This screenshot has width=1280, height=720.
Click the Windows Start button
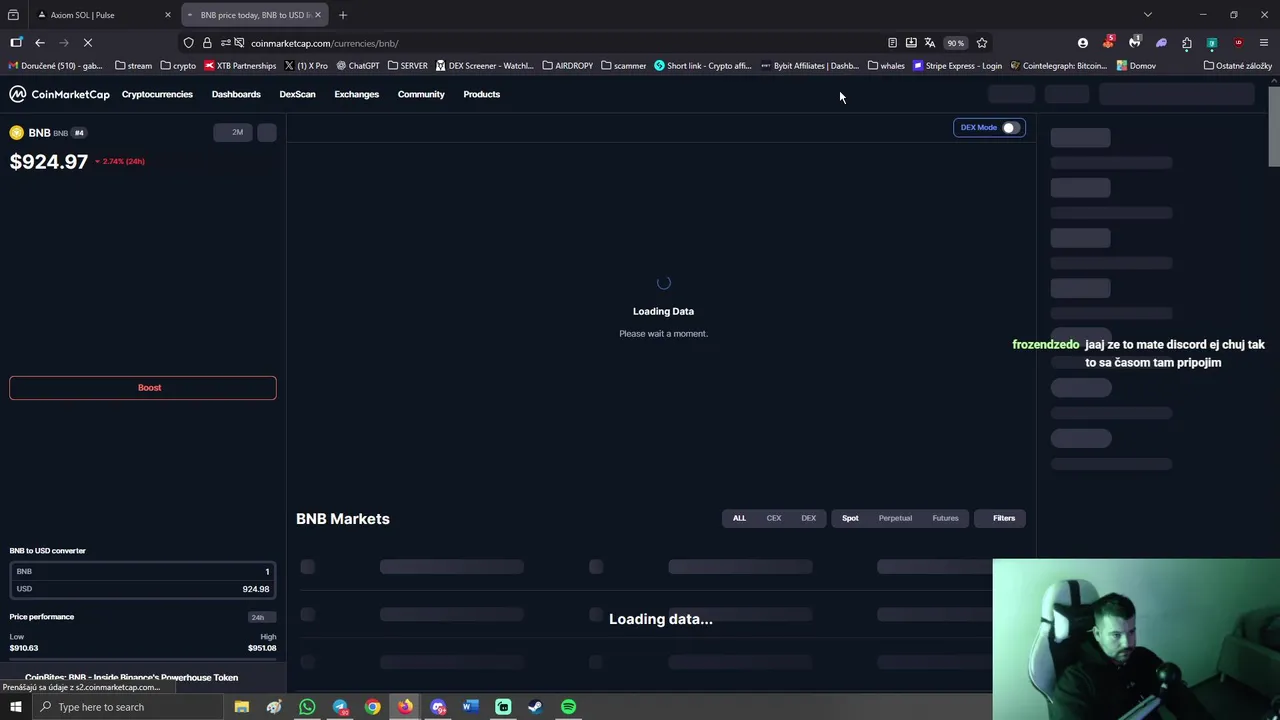(x=15, y=707)
